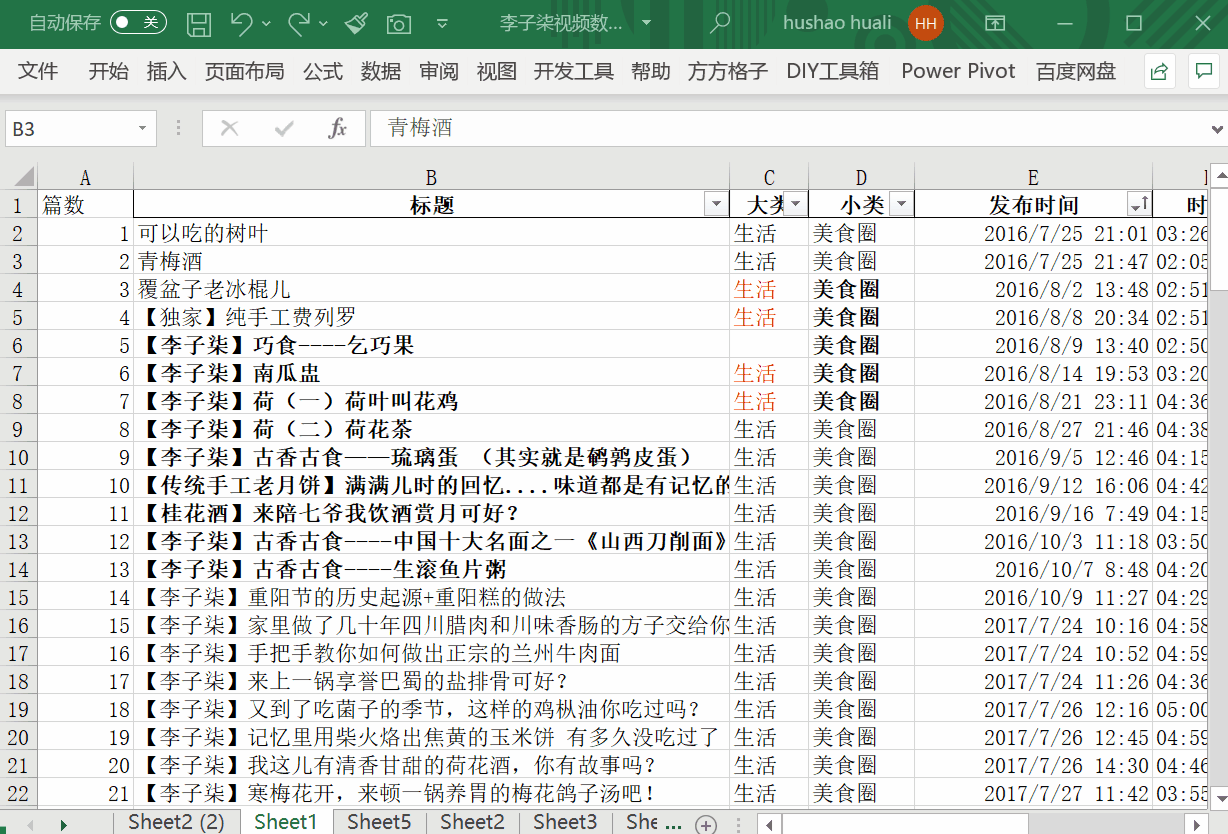The image size is (1228, 834).
Task: Click the Comments speech bubble icon
Action: (x=1204, y=71)
